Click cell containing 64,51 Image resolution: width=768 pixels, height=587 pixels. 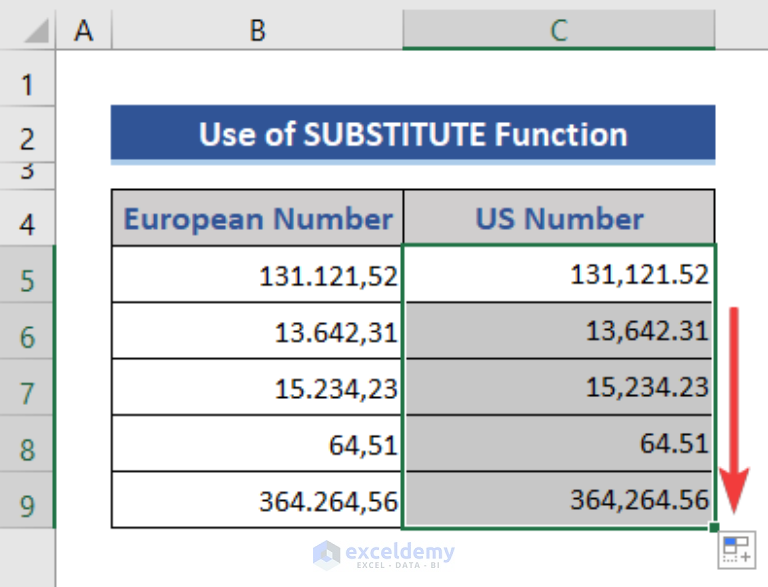pos(257,443)
